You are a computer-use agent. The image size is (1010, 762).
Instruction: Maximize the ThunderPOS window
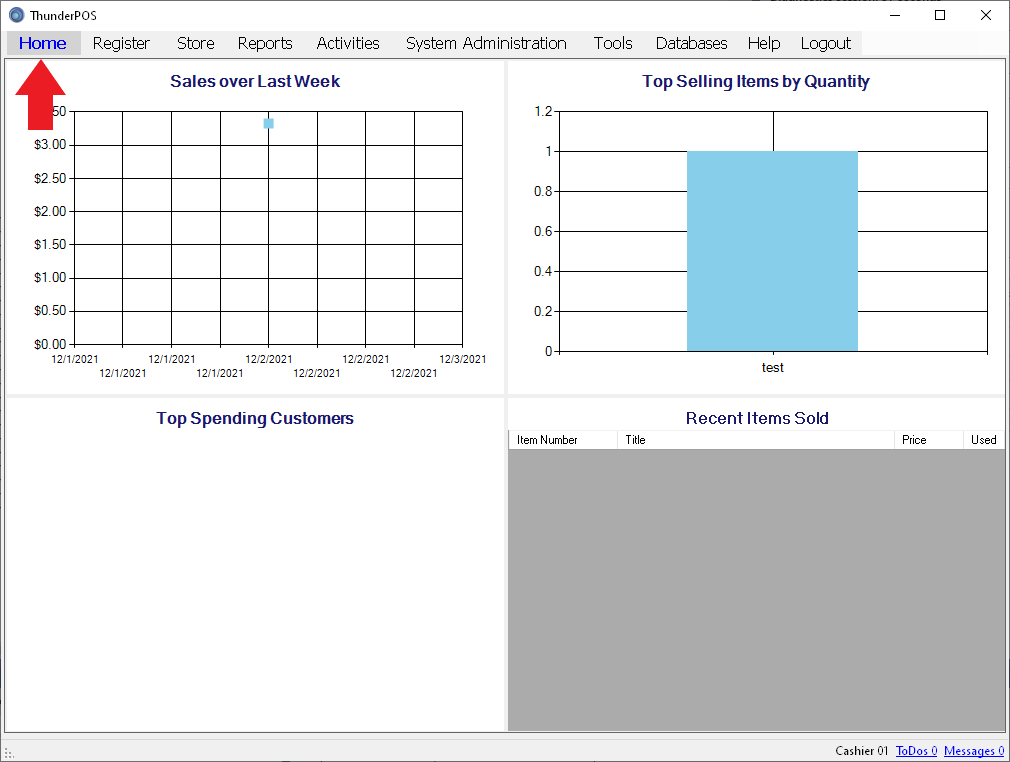tap(940, 15)
